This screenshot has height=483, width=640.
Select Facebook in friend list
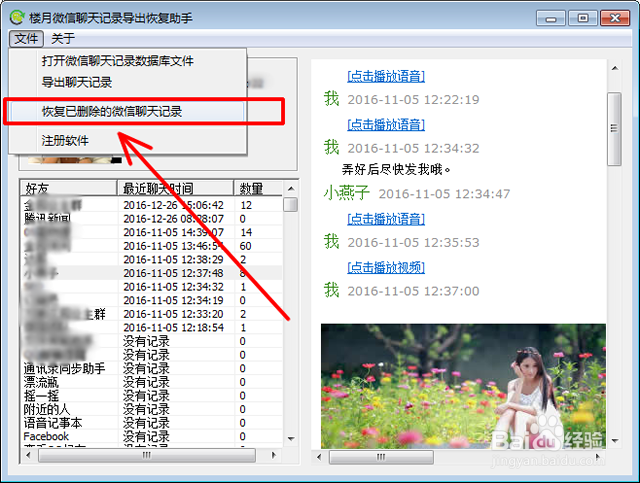(151, 436)
